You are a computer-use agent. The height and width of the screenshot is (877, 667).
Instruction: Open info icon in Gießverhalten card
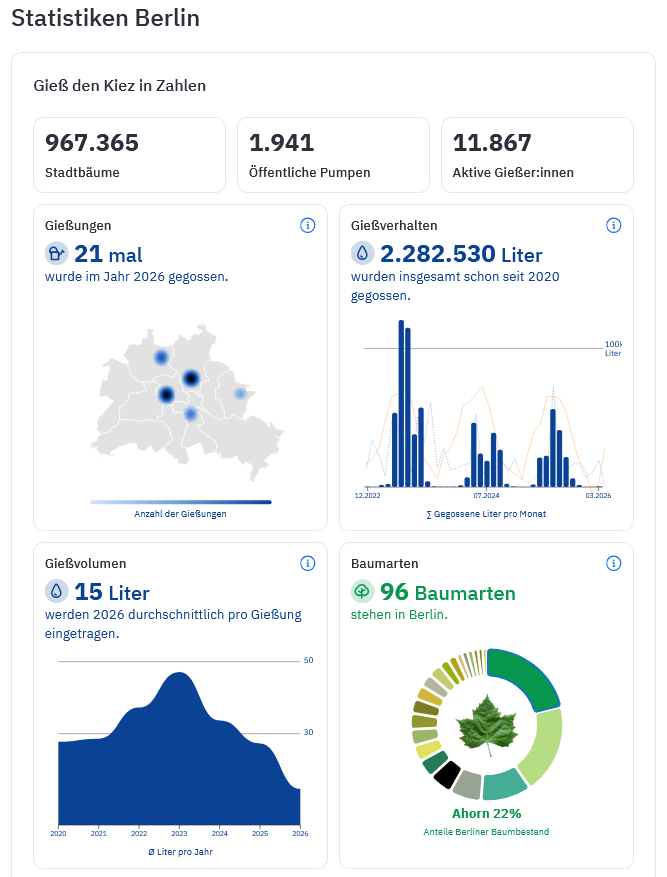[614, 226]
